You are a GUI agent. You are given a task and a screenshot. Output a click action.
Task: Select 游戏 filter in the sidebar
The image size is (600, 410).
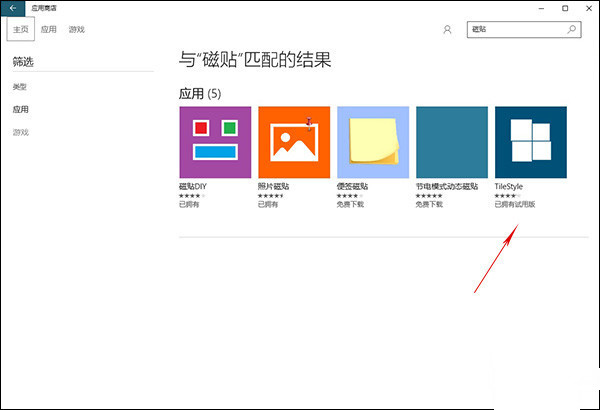coord(21,132)
